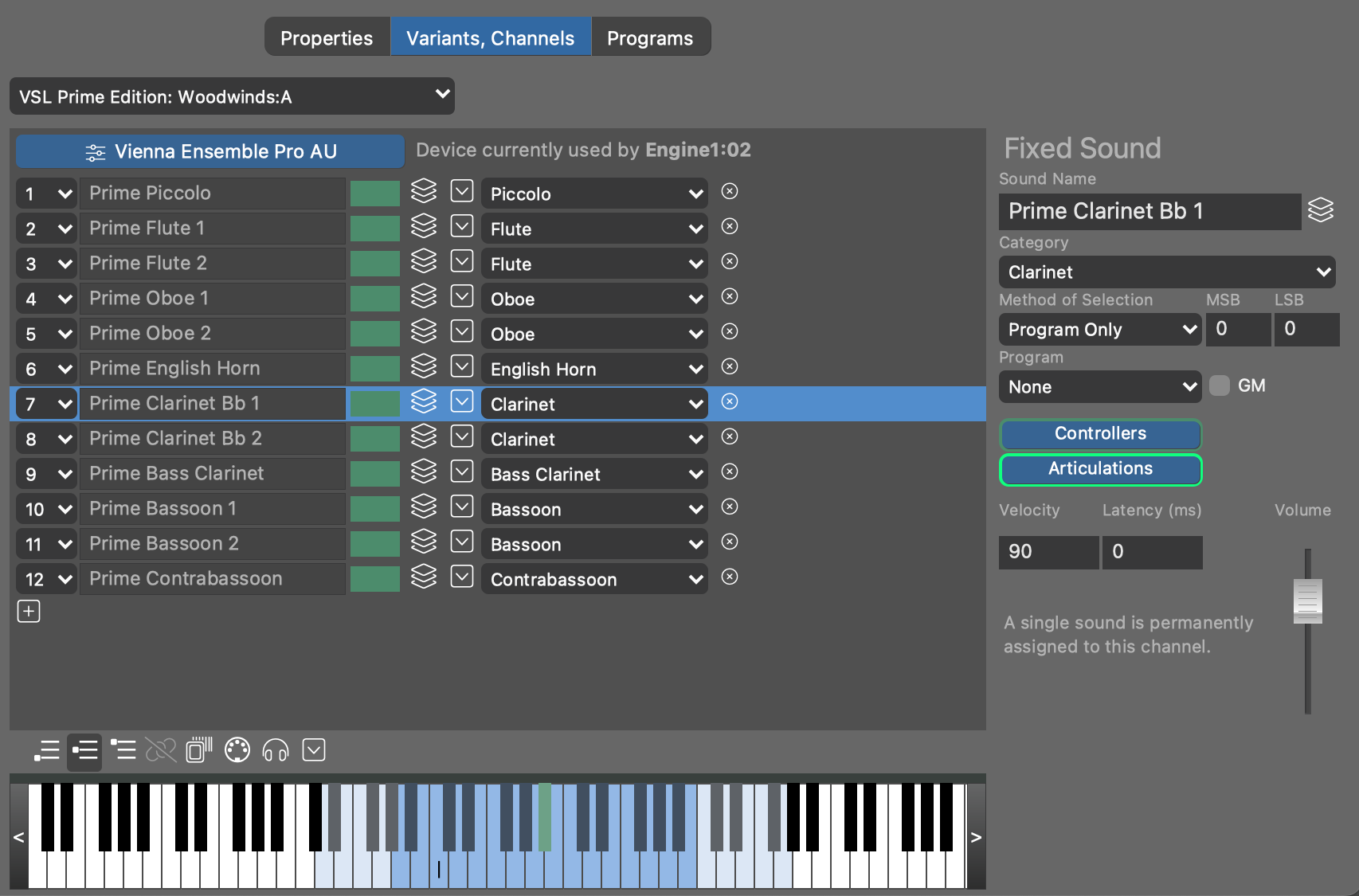This screenshot has height=896, width=1359.
Task: Add a new channel with the plus icon
Action: [29, 611]
